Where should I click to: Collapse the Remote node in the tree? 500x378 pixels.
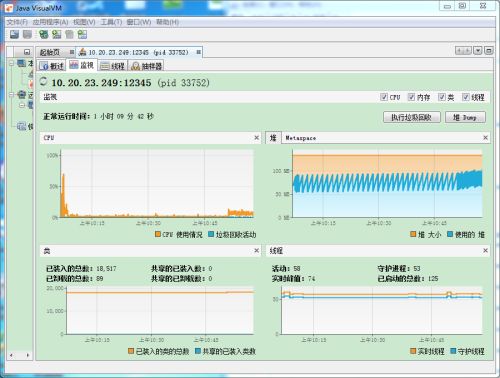point(12,95)
